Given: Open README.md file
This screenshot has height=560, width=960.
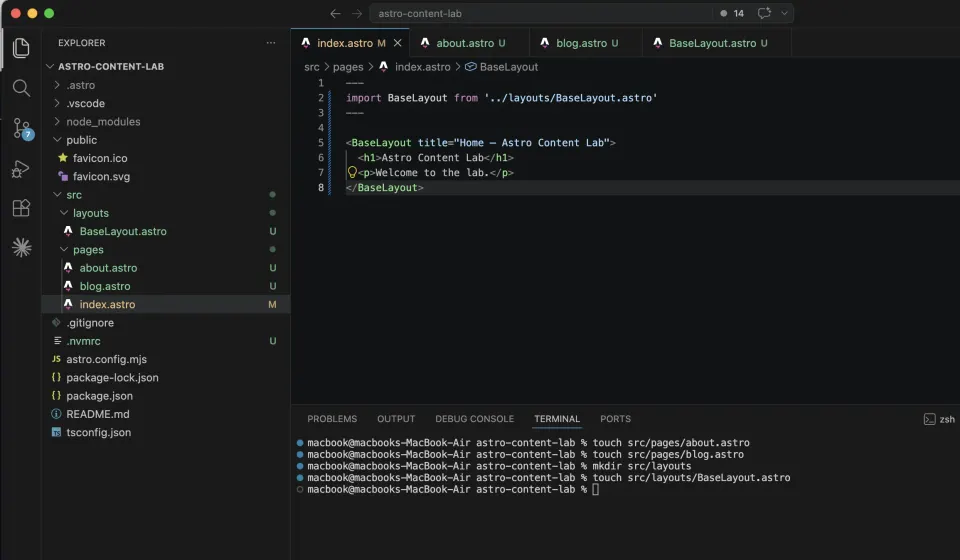Looking at the screenshot, I should 97,414.
